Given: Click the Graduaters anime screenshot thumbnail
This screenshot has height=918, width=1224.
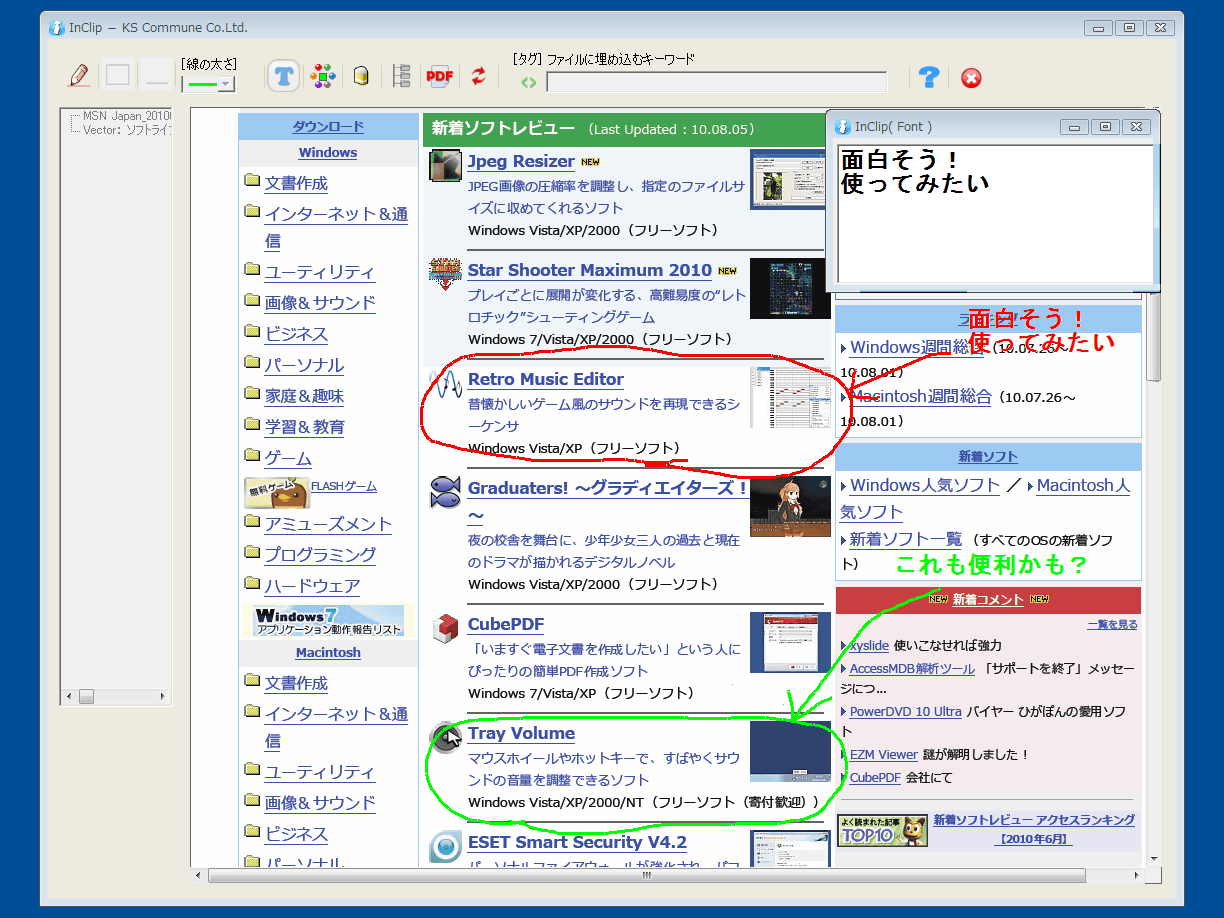Looking at the screenshot, I should click(x=790, y=506).
